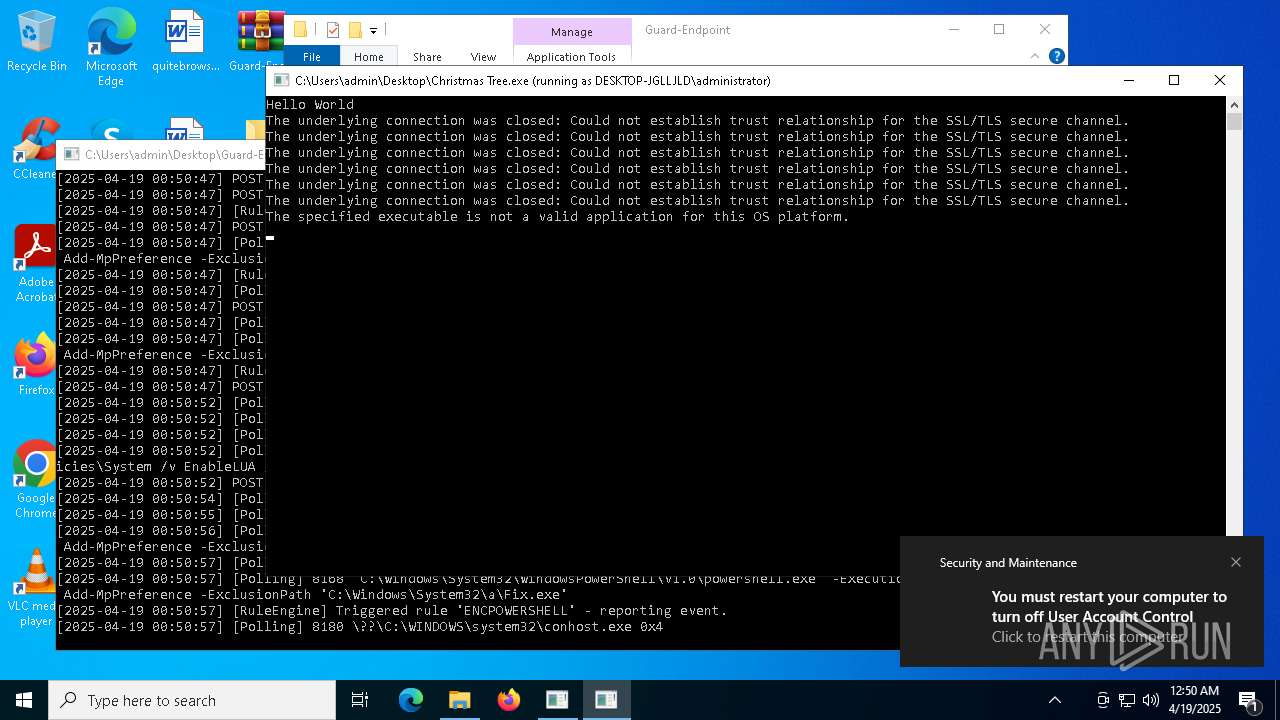Open the Windows Start menu

click(x=24, y=700)
